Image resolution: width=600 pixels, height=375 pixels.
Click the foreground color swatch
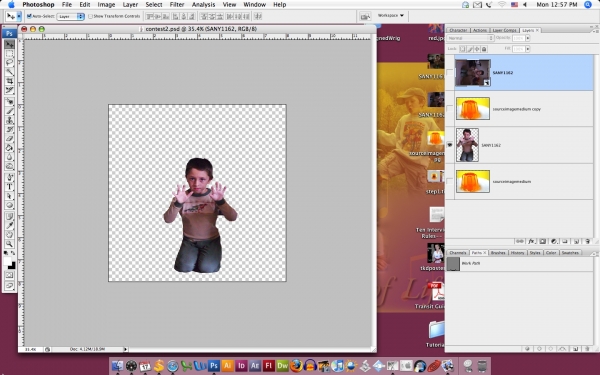click(7, 262)
